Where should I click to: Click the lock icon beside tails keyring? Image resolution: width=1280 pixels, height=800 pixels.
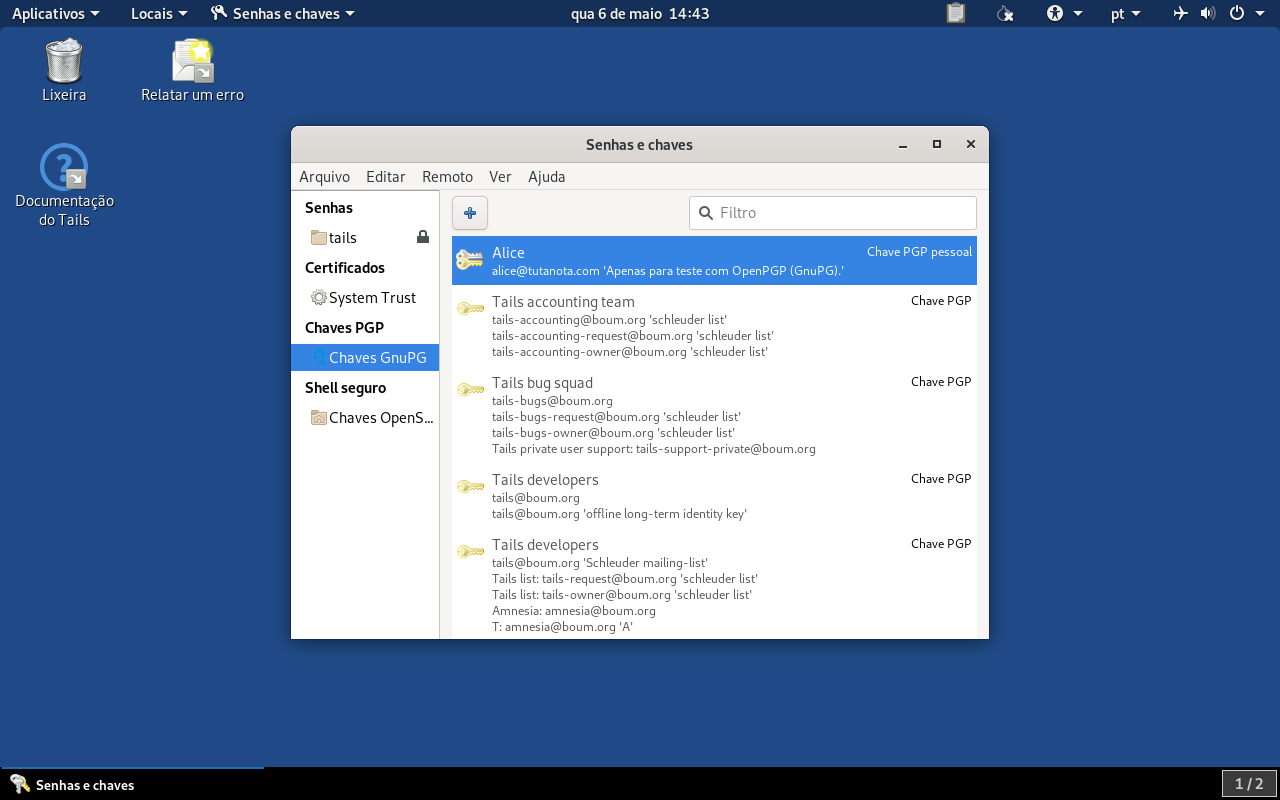click(423, 237)
